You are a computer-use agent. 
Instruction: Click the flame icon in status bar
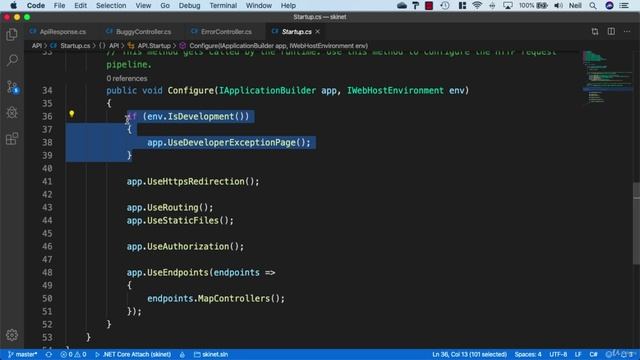182,354
